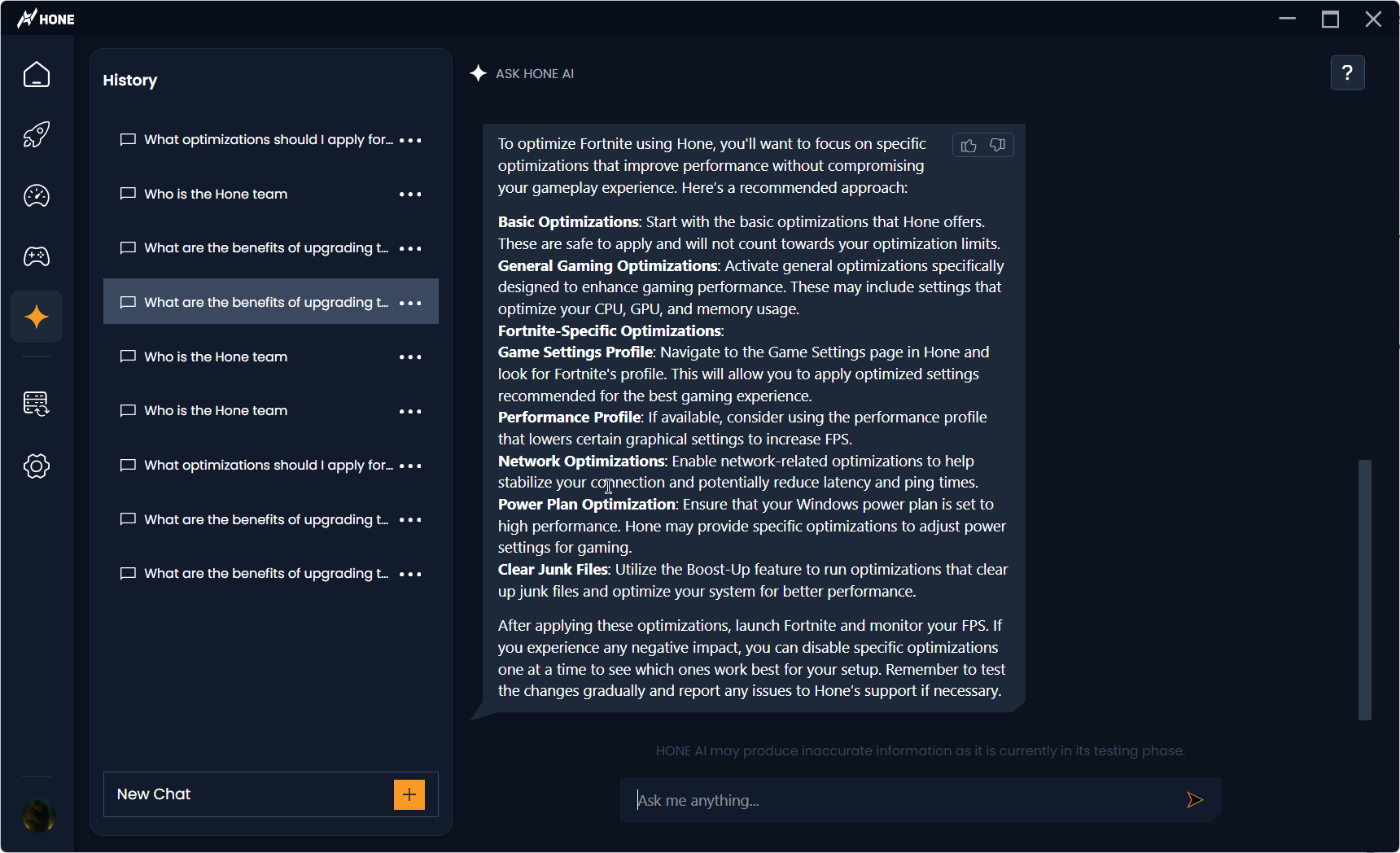
Task: Open the game controller settings icon
Action: (37, 257)
